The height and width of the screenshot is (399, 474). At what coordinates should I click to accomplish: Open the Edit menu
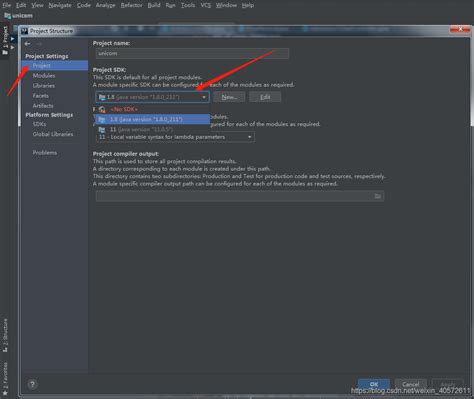(x=21, y=5)
